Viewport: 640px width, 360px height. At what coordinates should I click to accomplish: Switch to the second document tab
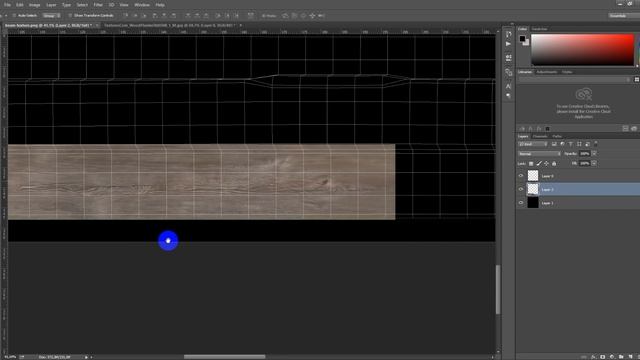tap(170, 25)
